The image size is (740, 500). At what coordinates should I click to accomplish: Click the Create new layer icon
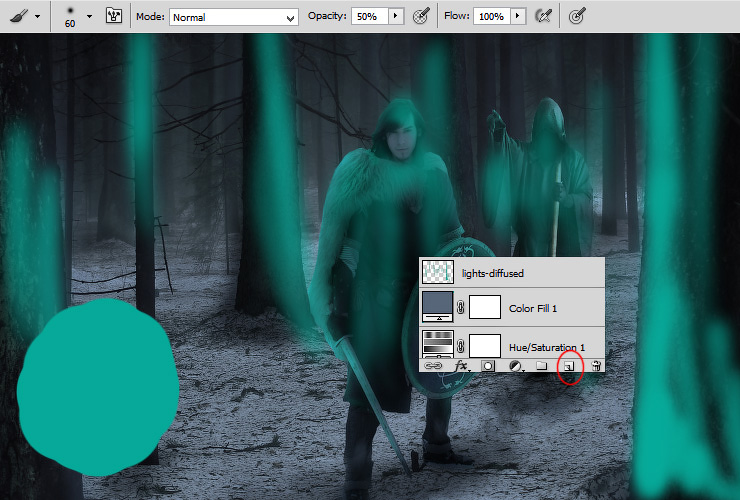coord(569,366)
